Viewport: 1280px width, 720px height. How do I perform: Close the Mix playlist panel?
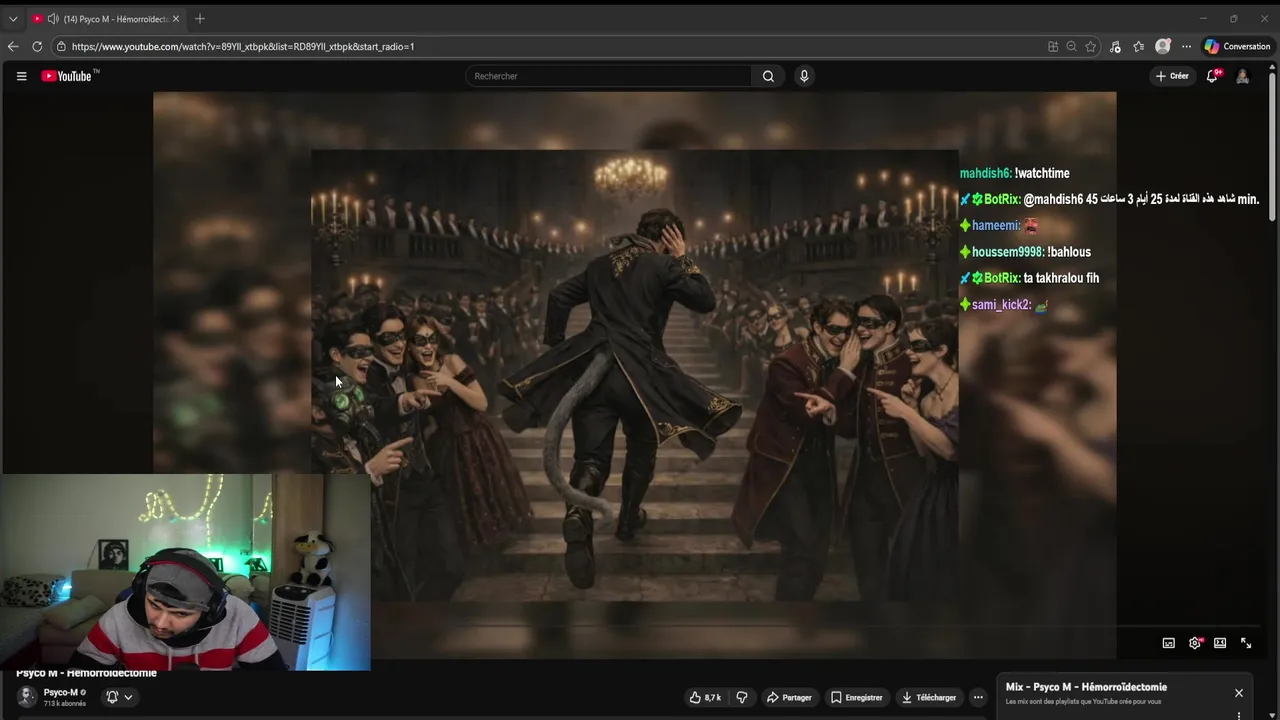coord(1239,693)
